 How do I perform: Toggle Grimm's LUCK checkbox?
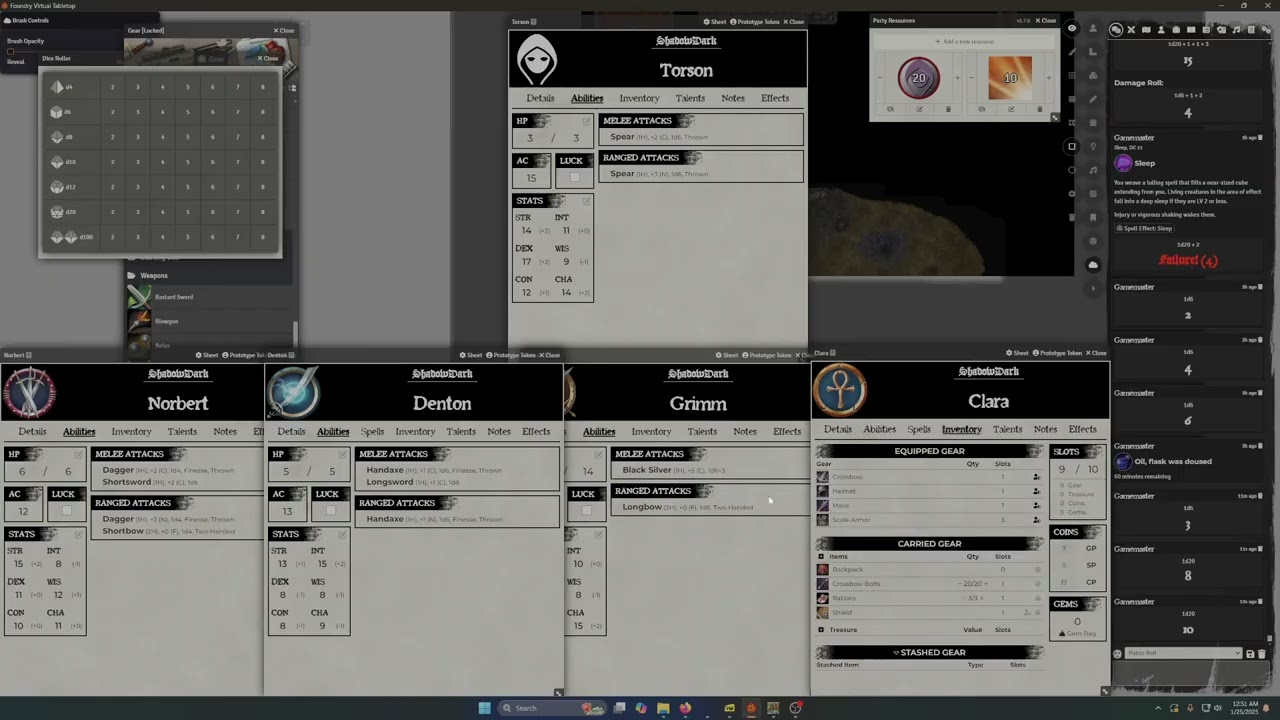coord(586,510)
